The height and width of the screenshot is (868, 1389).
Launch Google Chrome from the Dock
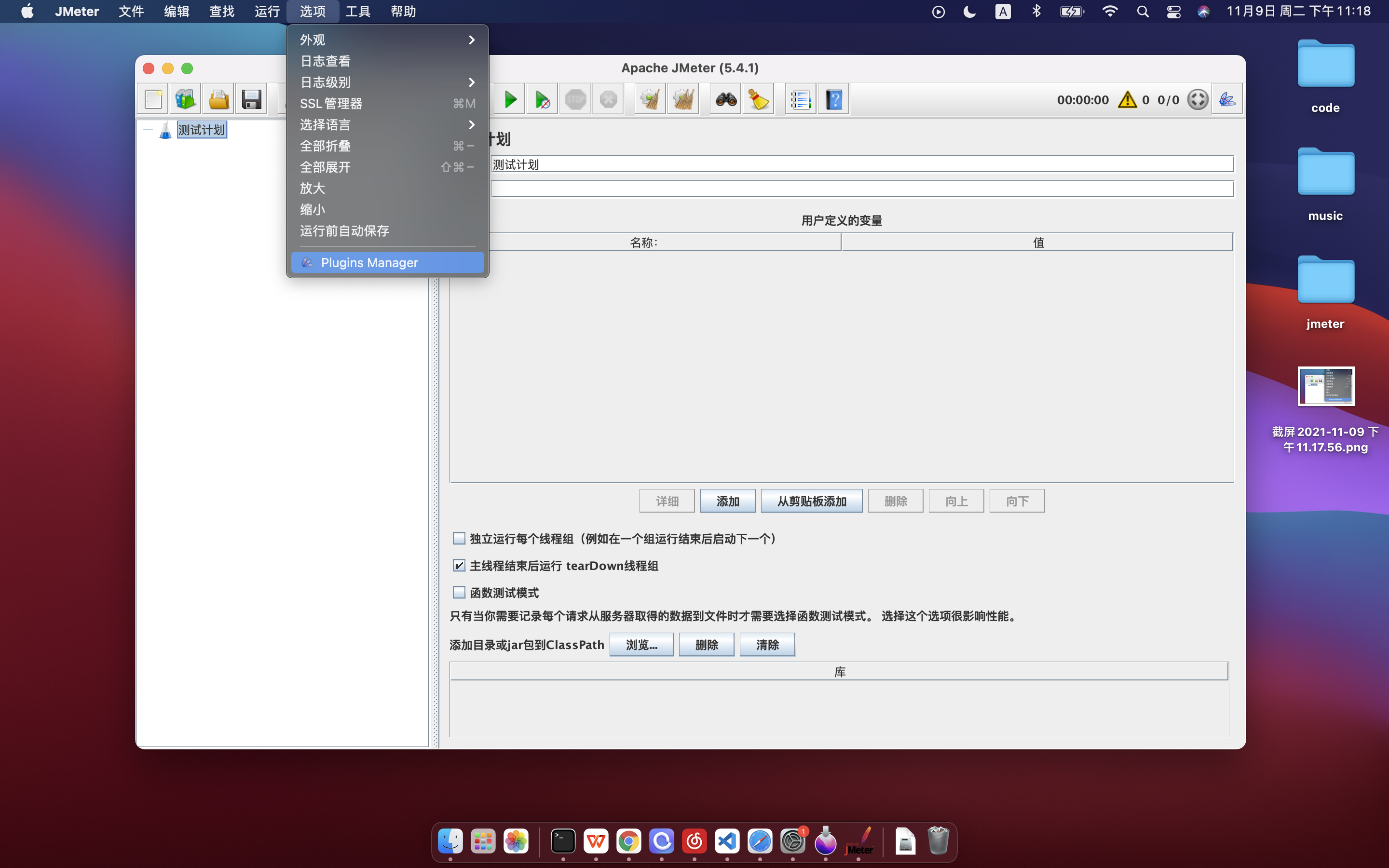[x=628, y=841]
